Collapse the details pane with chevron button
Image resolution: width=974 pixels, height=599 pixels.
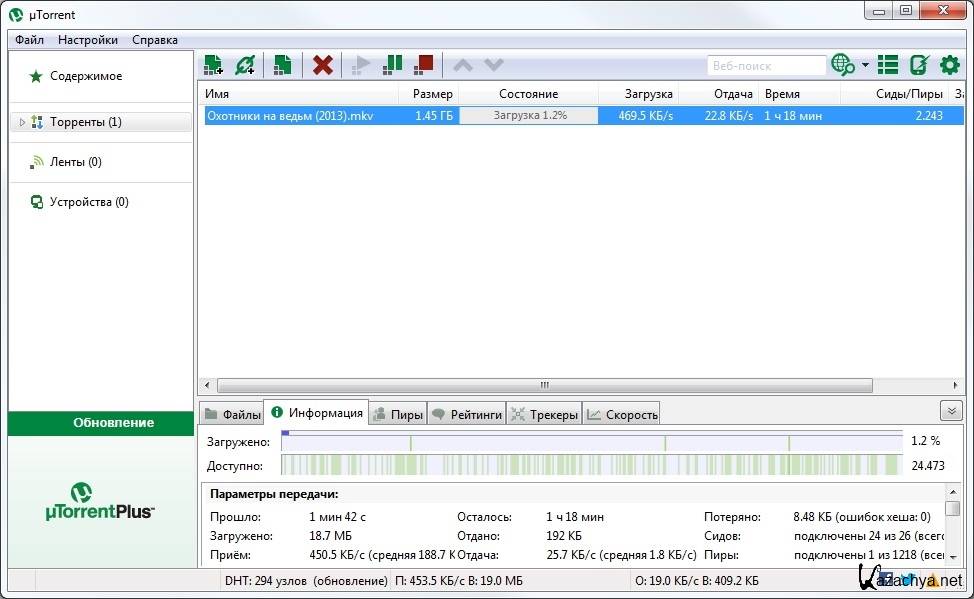(951, 411)
